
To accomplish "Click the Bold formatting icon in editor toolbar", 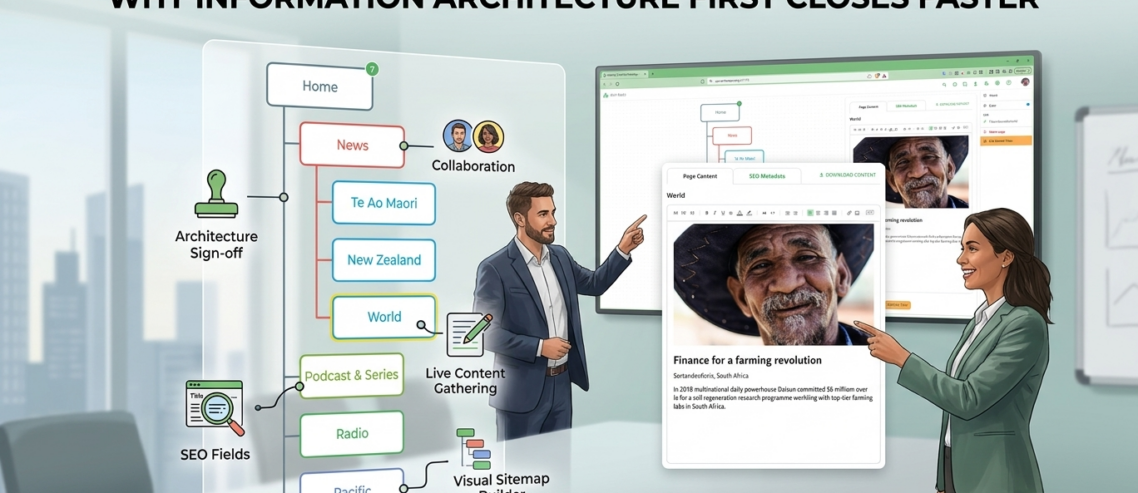I will click(706, 213).
